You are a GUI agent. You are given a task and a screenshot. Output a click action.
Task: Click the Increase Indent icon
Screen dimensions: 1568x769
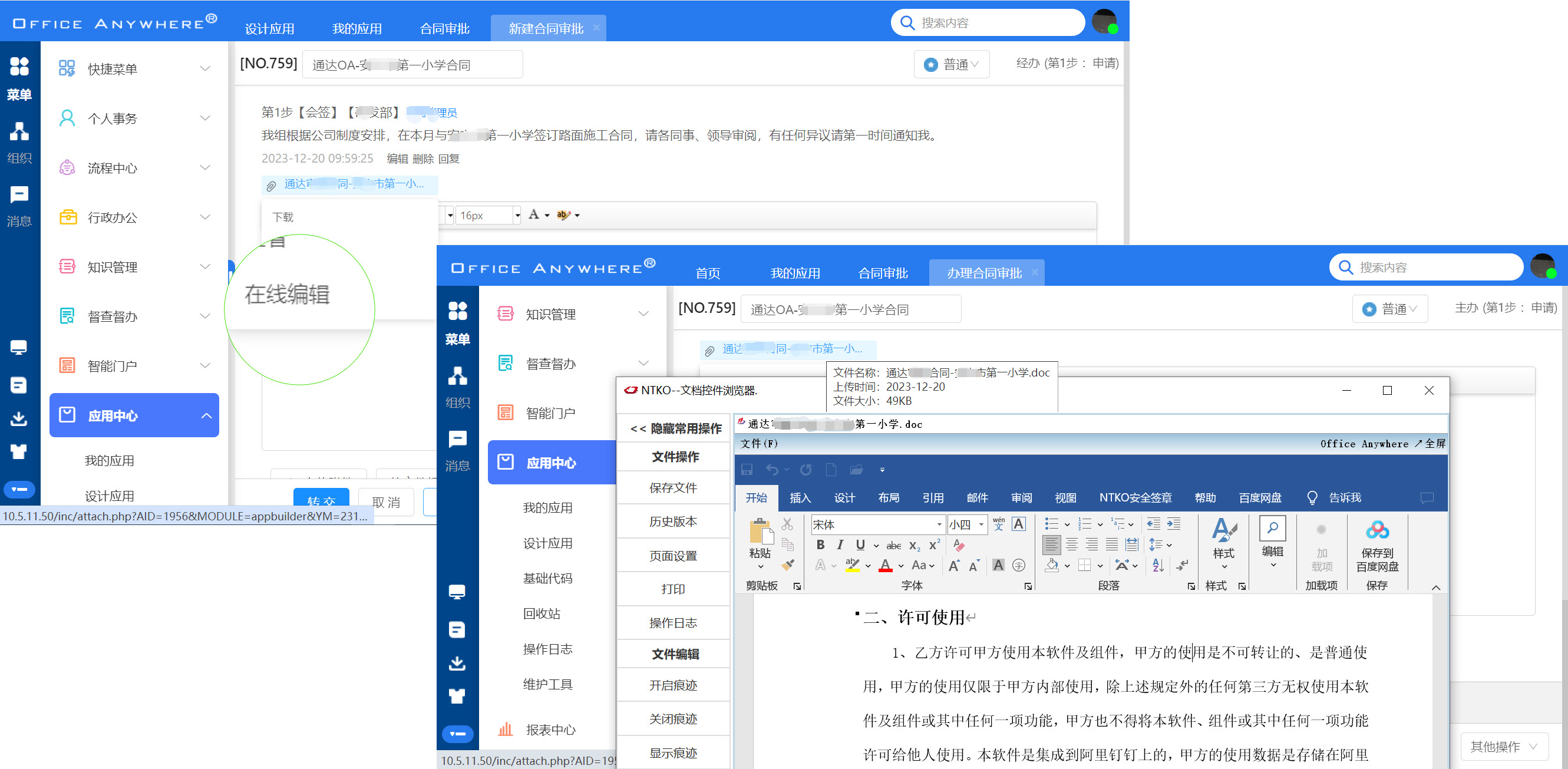click(x=1174, y=524)
